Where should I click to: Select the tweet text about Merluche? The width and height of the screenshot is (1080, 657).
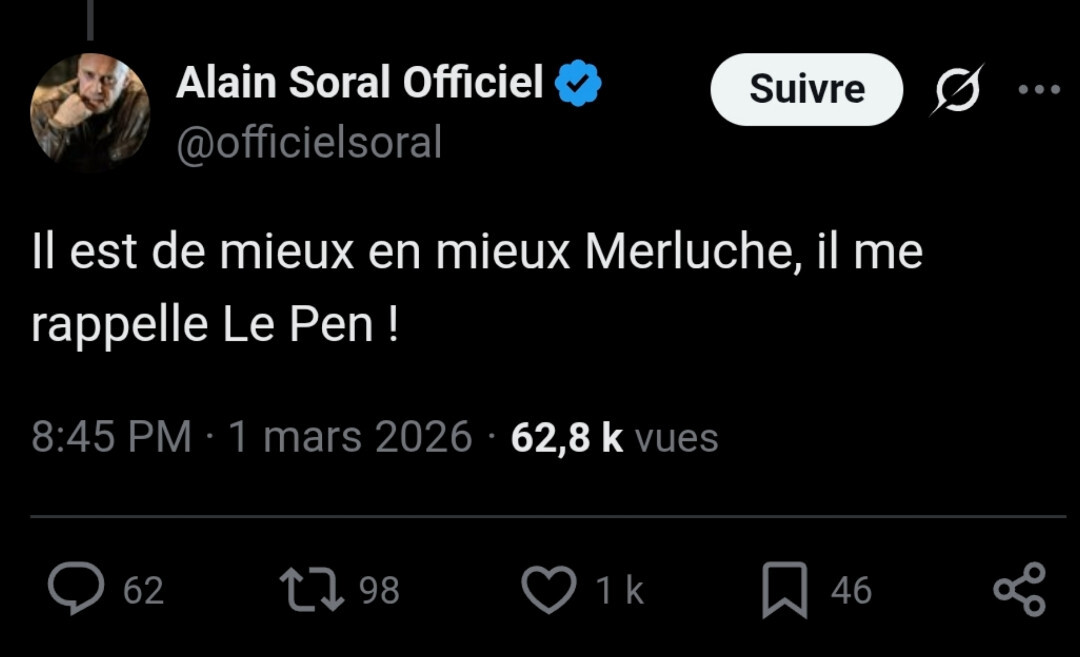pyautogui.click(x=476, y=289)
